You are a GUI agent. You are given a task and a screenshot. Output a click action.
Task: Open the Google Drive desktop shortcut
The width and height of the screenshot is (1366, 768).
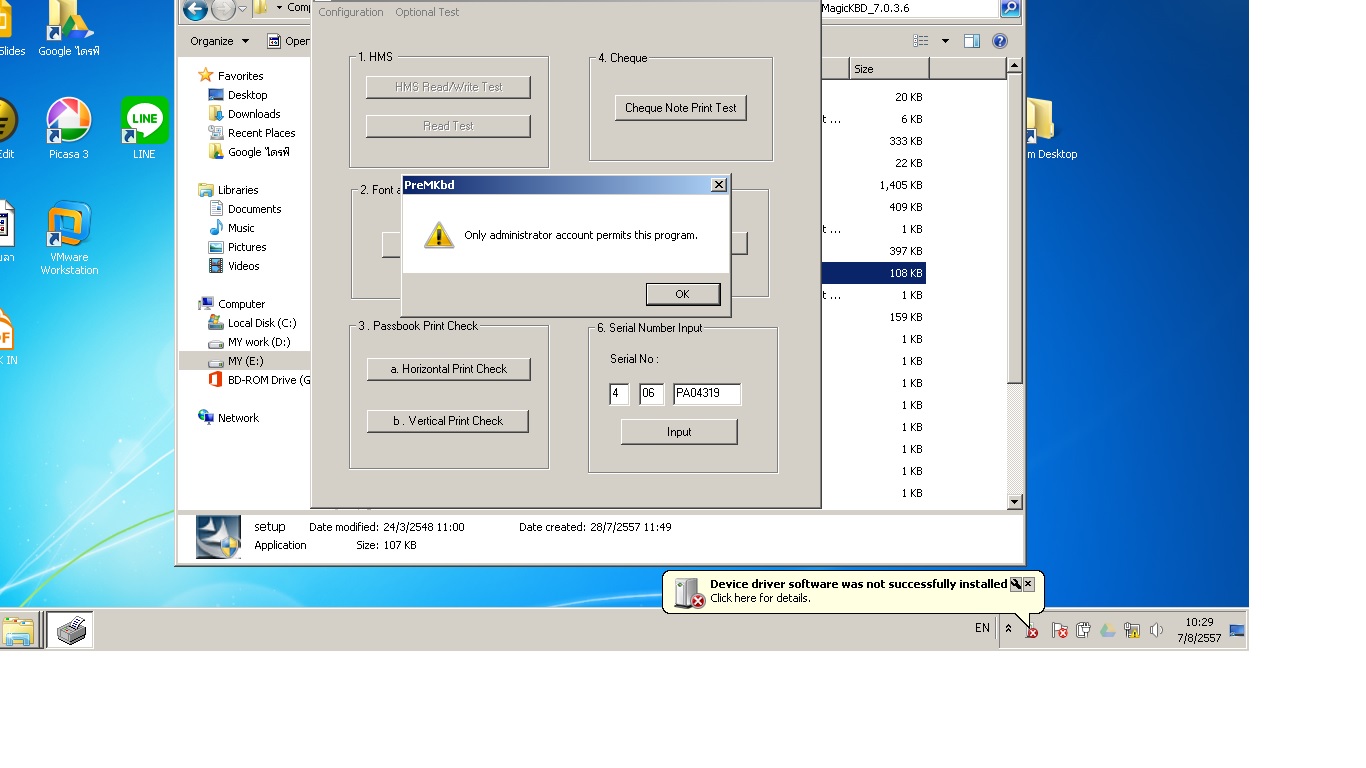pos(69,28)
